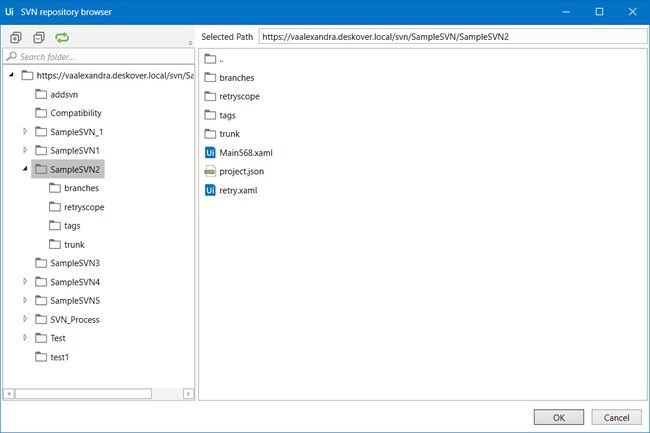Click the tree's horizontal scrollbar left arrow
This screenshot has height=433, width=650.
coord(9,393)
